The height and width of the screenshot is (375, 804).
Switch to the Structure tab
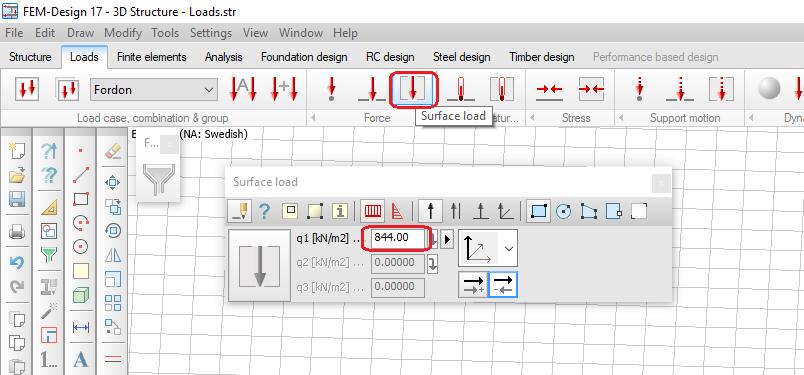[x=30, y=57]
